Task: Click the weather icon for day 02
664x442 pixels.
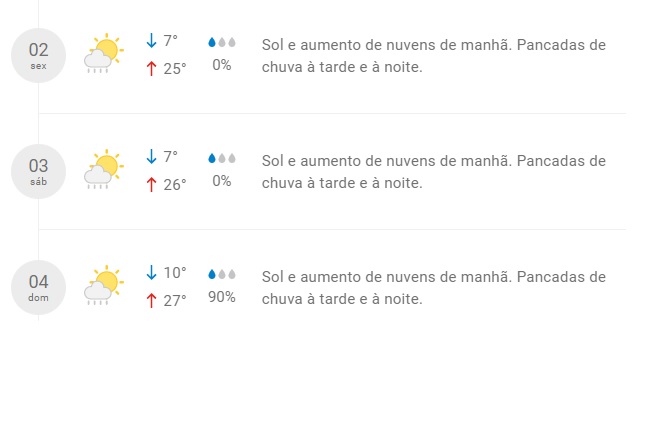Action: pos(103,54)
